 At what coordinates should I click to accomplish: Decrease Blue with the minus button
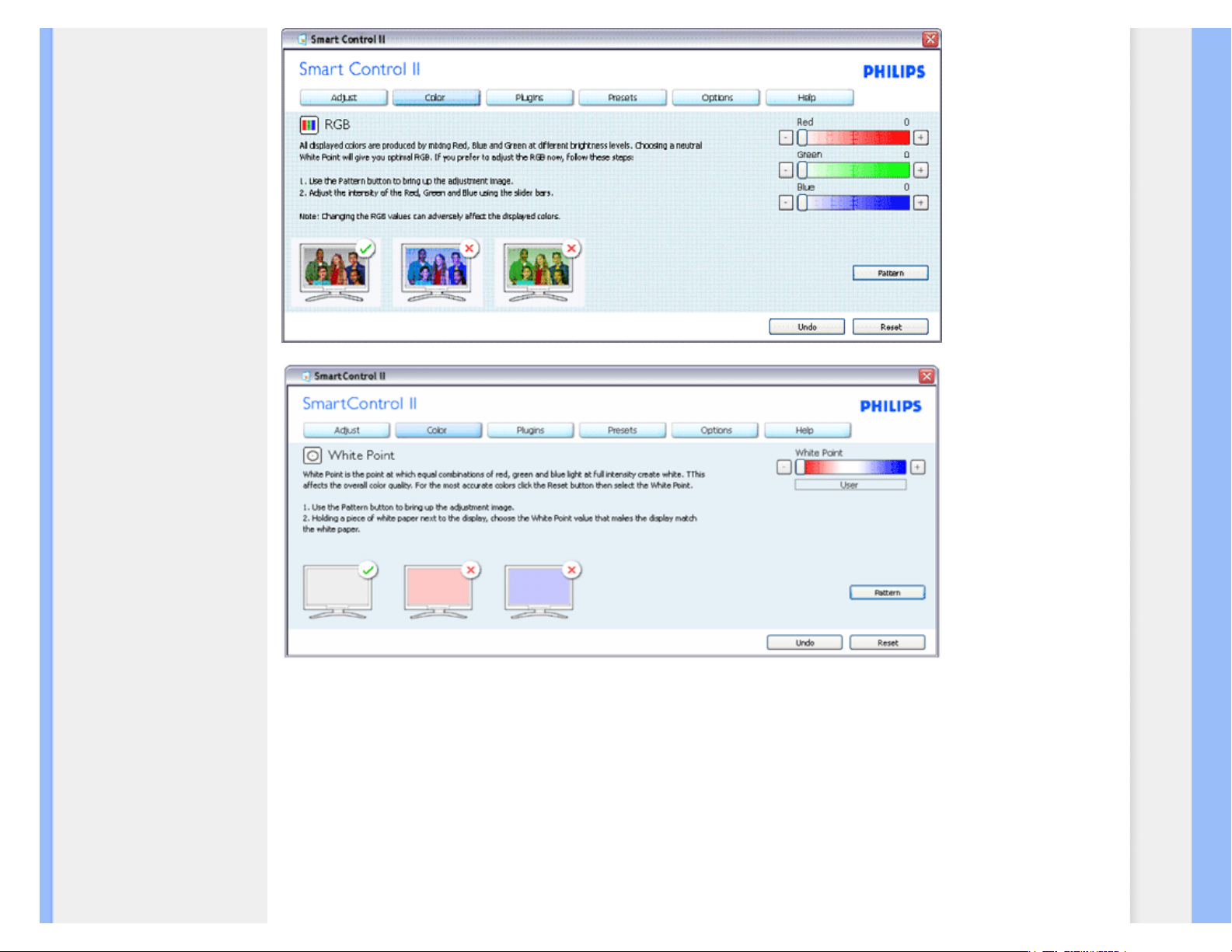(786, 203)
